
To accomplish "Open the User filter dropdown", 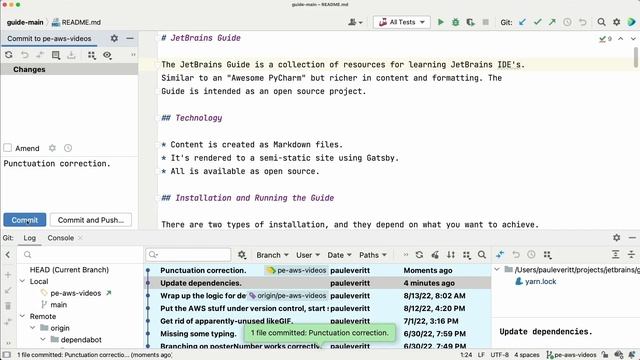I will click(308, 255).
